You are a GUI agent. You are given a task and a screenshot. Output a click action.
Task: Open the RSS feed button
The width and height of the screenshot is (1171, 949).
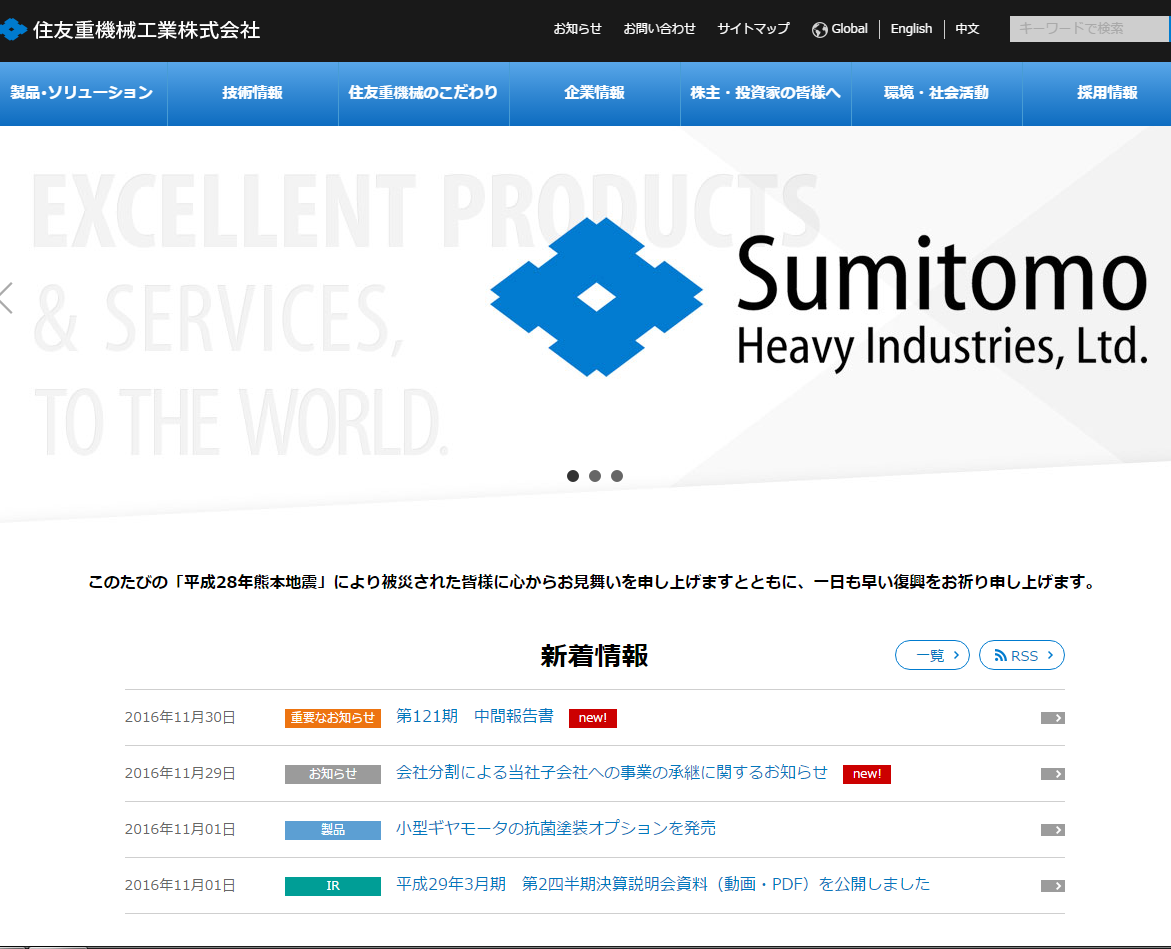coord(1021,656)
